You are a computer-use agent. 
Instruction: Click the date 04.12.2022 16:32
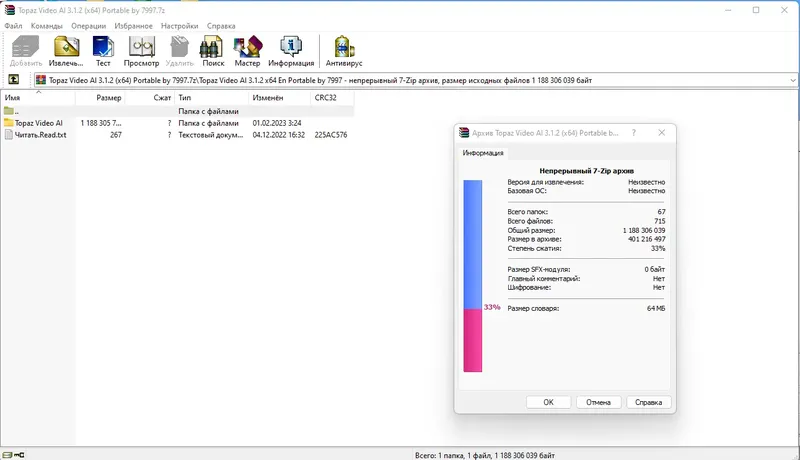(279, 135)
